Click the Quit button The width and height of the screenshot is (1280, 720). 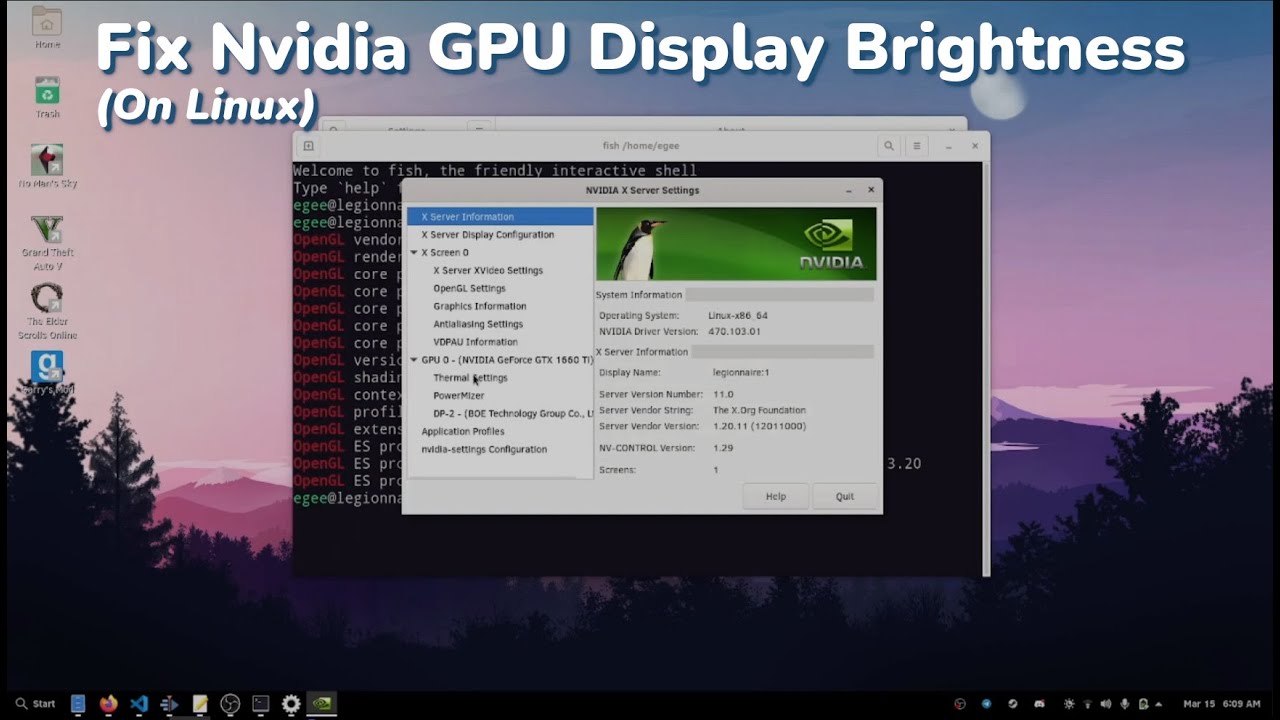click(x=845, y=496)
